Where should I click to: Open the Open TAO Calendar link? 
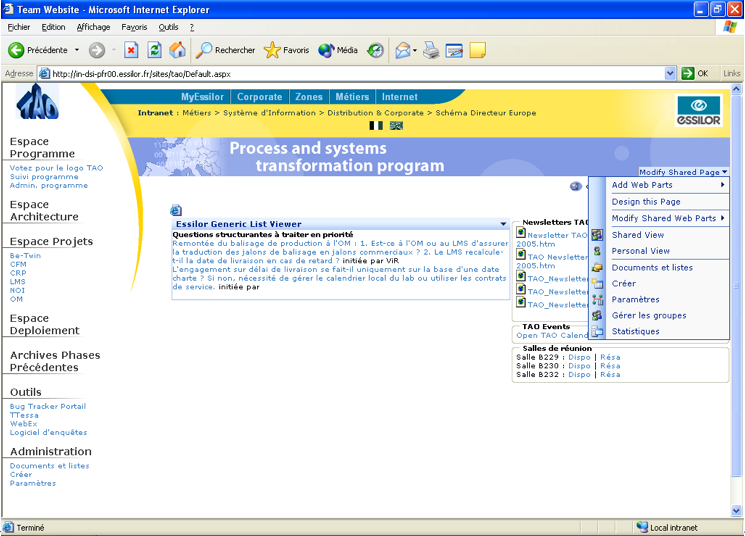coord(552,335)
